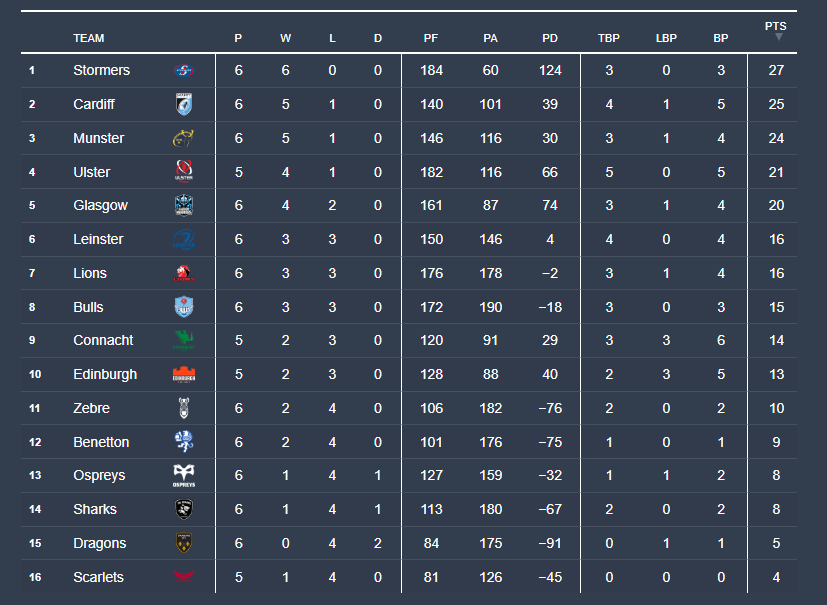
Task: Click the Bulls row points total
Action: pos(776,307)
